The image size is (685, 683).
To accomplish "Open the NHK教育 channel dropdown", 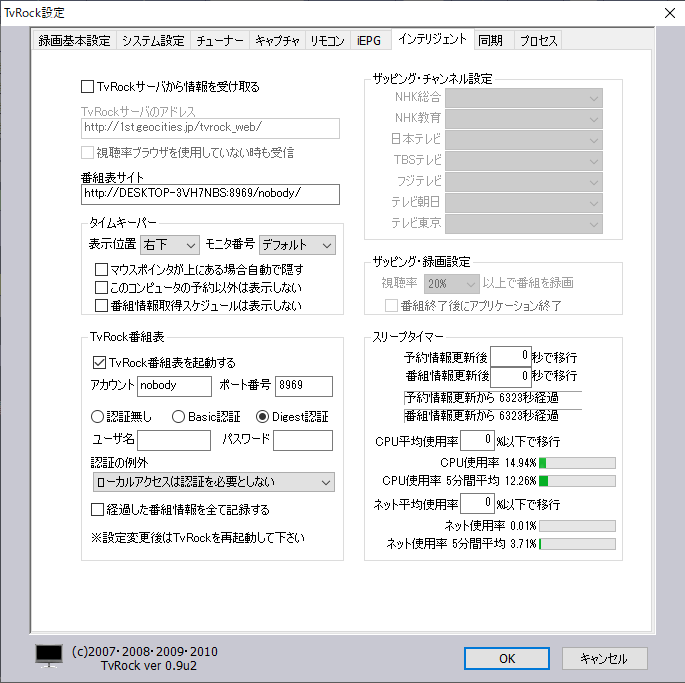I will pyautogui.click(x=524, y=119).
